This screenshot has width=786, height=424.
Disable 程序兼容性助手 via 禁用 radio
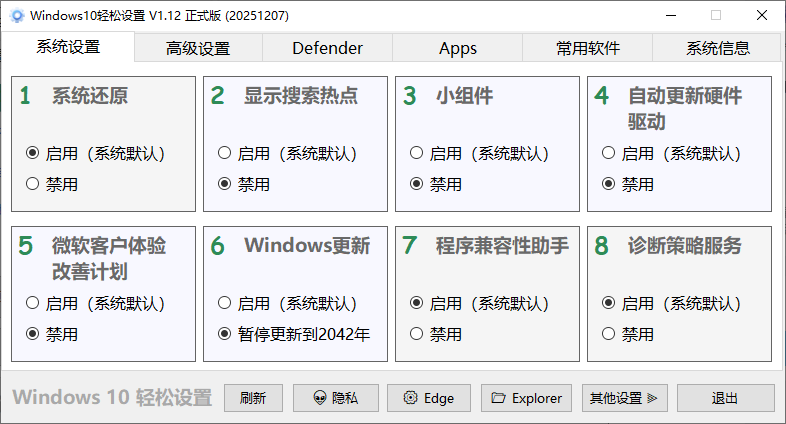[417, 333]
